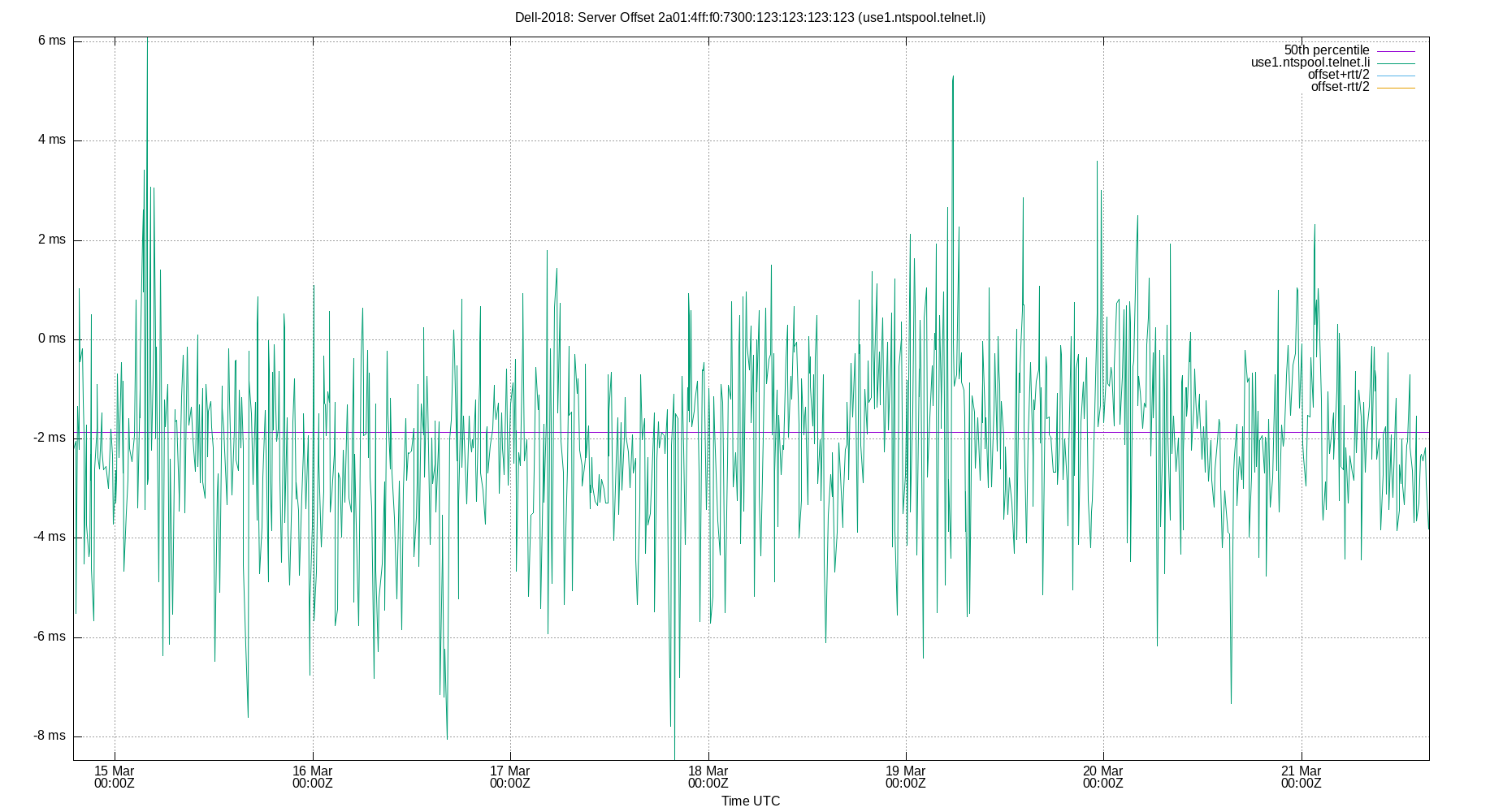1503x812 pixels.
Task: Click the Time UTC axis label
Action: [749, 801]
